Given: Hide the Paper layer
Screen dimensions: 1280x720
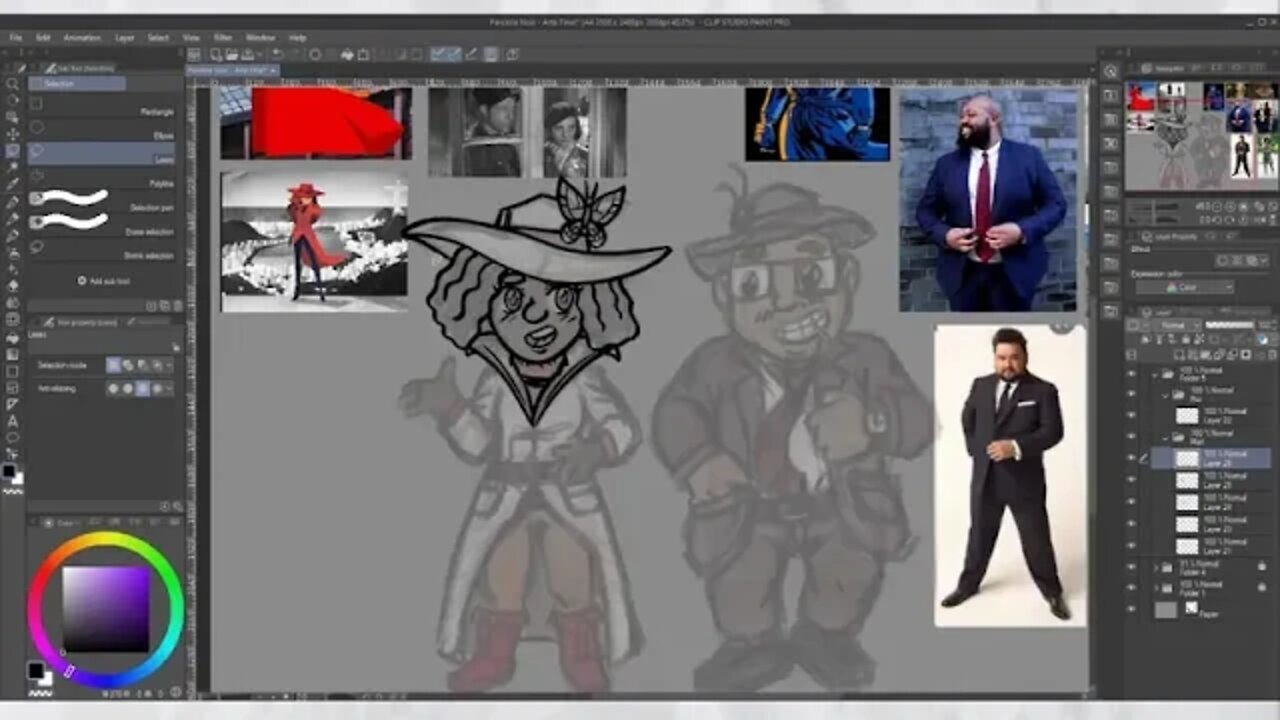Looking at the screenshot, I should point(1131,608).
